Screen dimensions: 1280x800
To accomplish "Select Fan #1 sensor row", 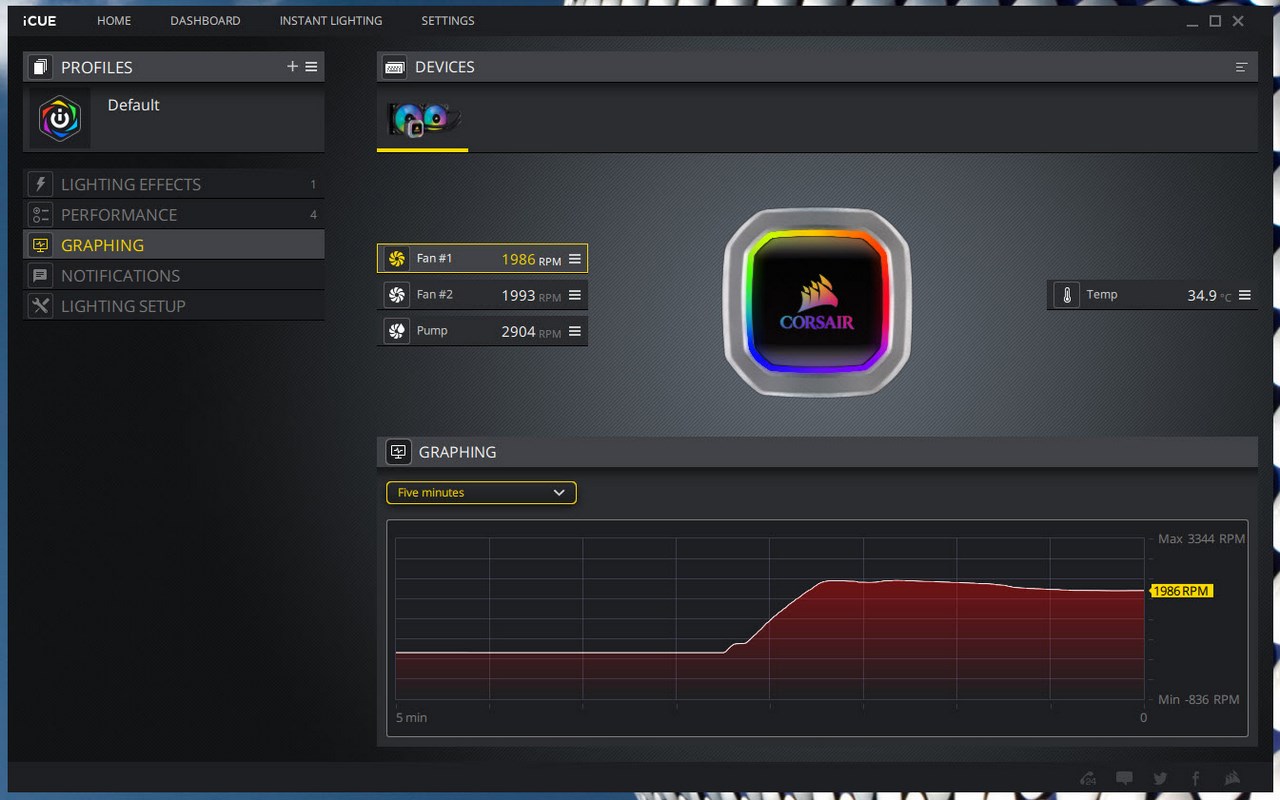I will point(482,259).
